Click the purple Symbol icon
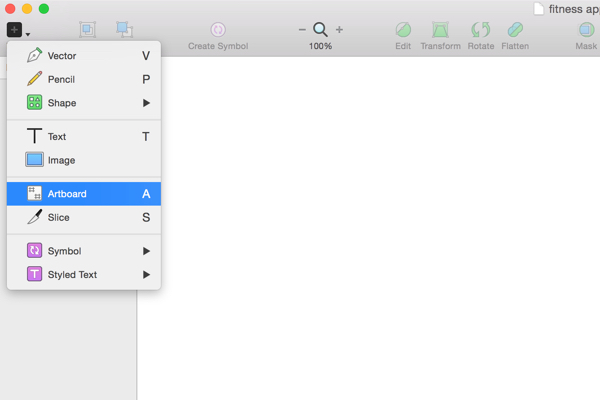600x400 pixels. pyautogui.click(x=34, y=251)
